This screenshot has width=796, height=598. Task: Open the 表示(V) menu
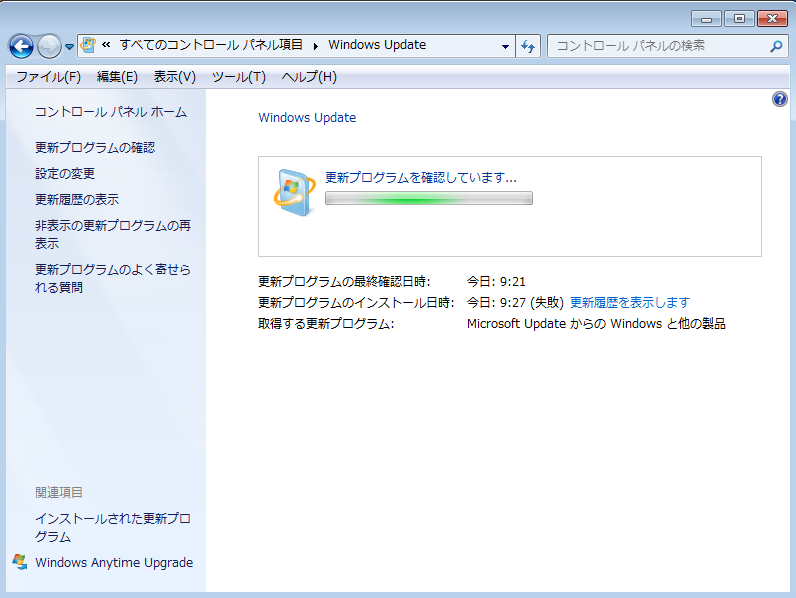coord(175,77)
